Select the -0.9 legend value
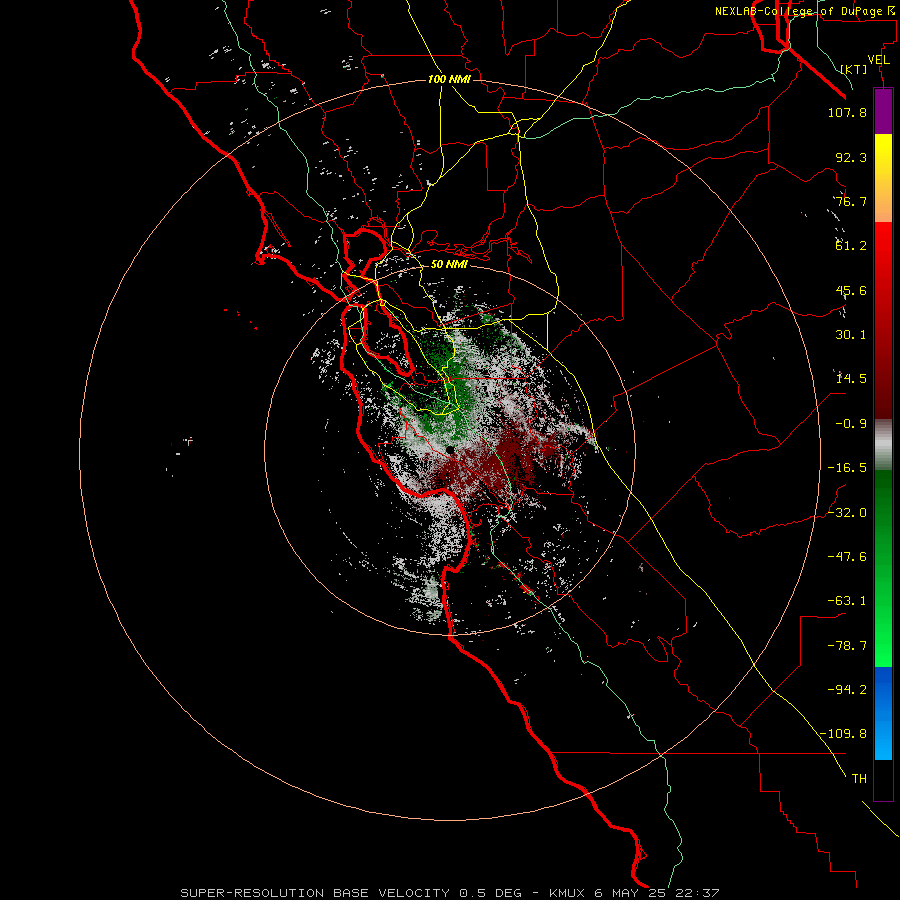This screenshot has width=900, height=900. tap(851, 424)
